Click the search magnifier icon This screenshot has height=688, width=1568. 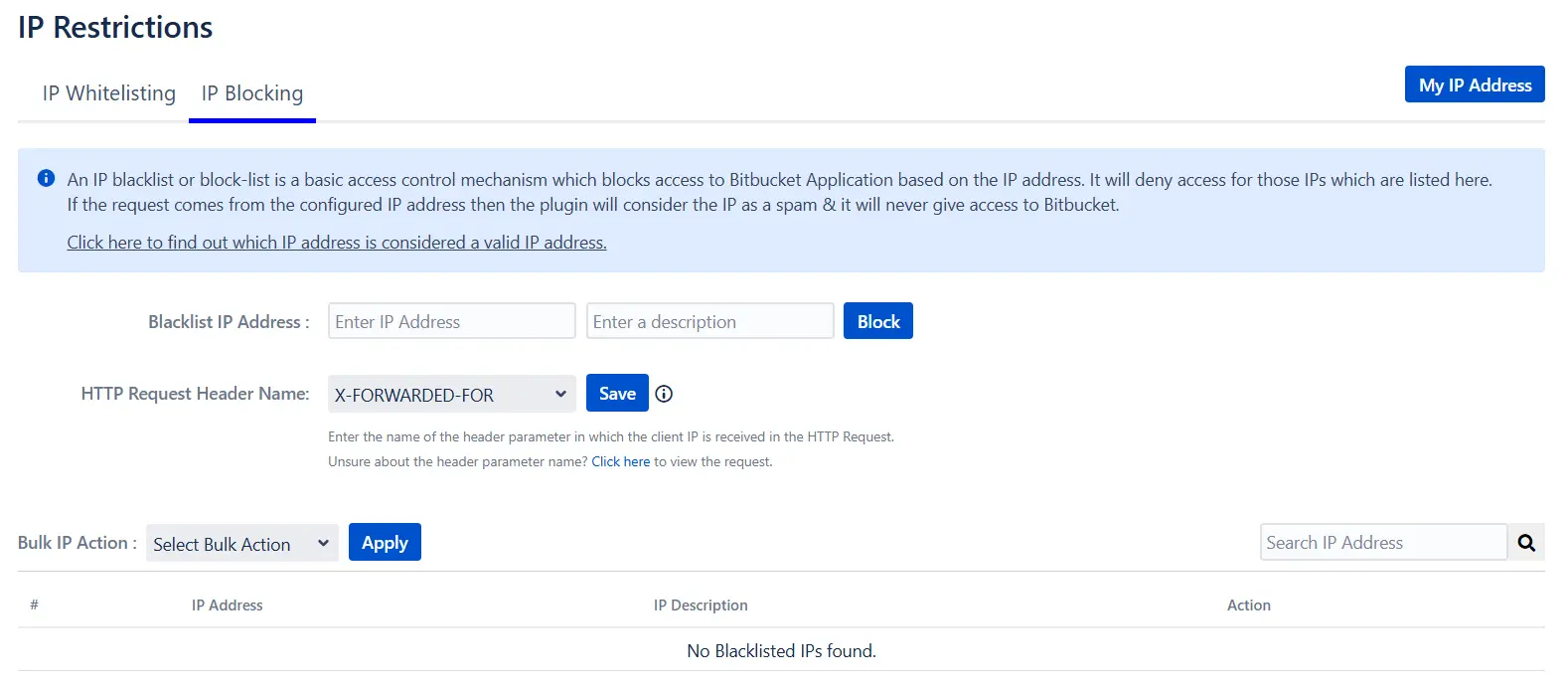[1526, 542]
